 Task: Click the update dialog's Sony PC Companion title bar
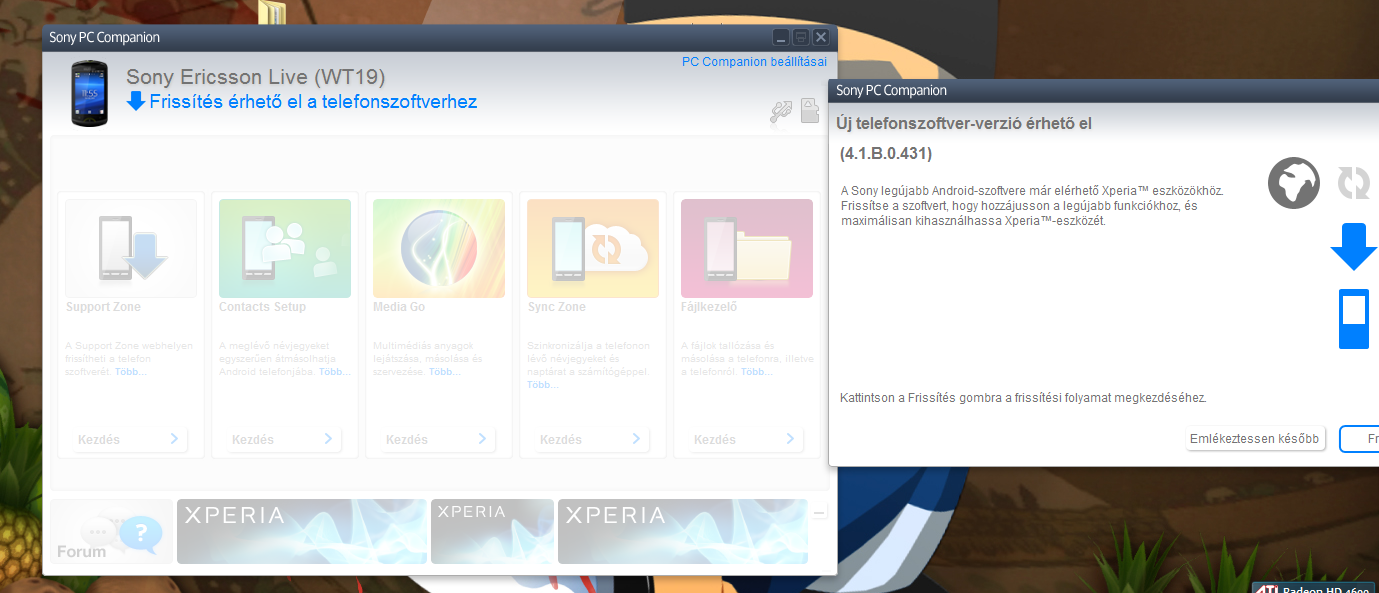(x=1104, y=90)
